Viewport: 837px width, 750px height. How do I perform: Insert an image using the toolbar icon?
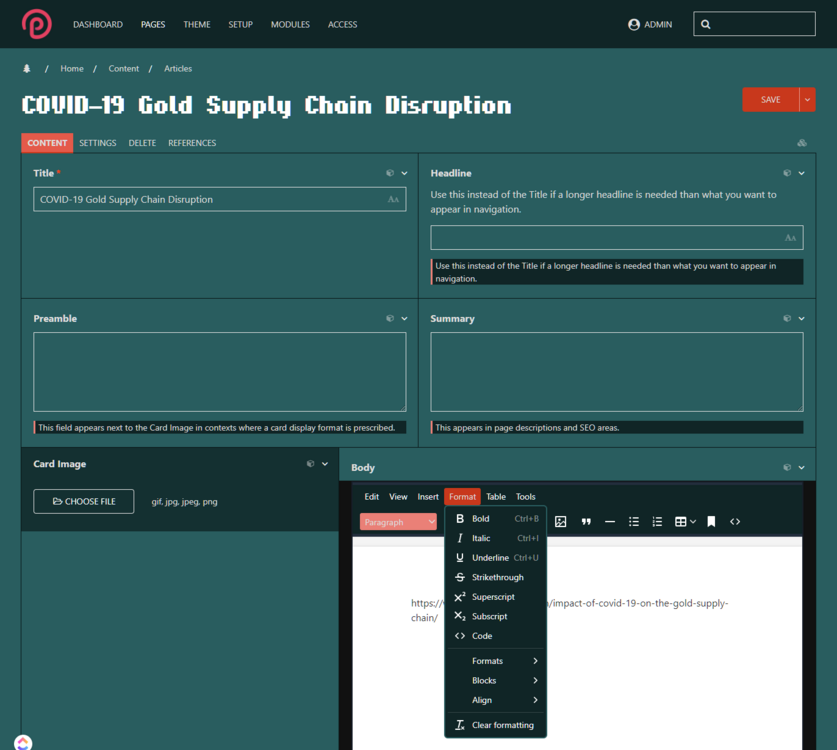(560, 522)
